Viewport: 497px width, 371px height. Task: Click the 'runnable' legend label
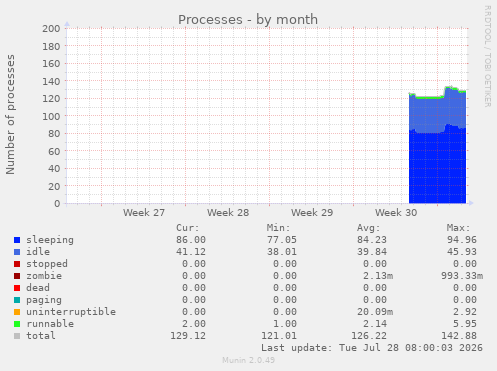(50, 324)
